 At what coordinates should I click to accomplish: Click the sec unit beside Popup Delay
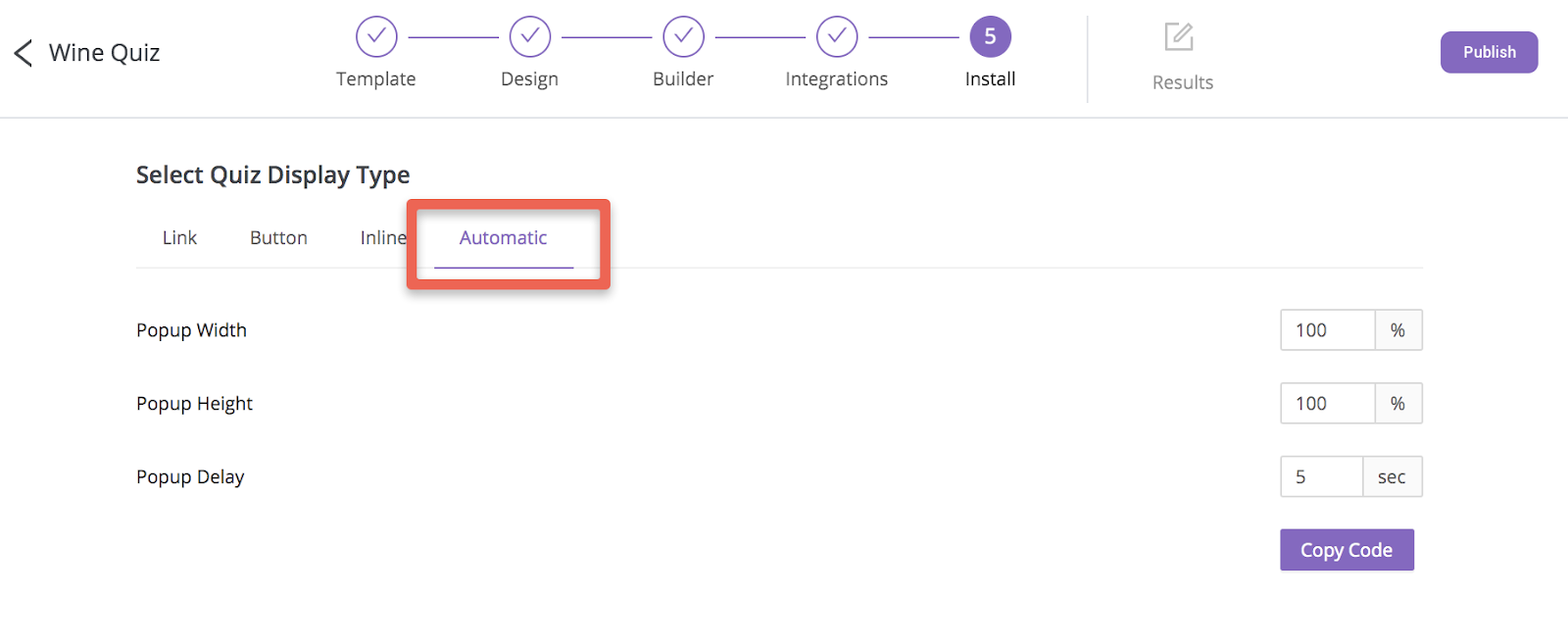tap(1393, 477)
